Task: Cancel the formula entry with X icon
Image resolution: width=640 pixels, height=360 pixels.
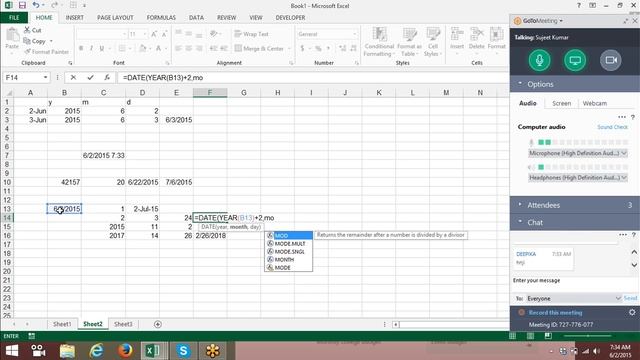Action: 73,78
